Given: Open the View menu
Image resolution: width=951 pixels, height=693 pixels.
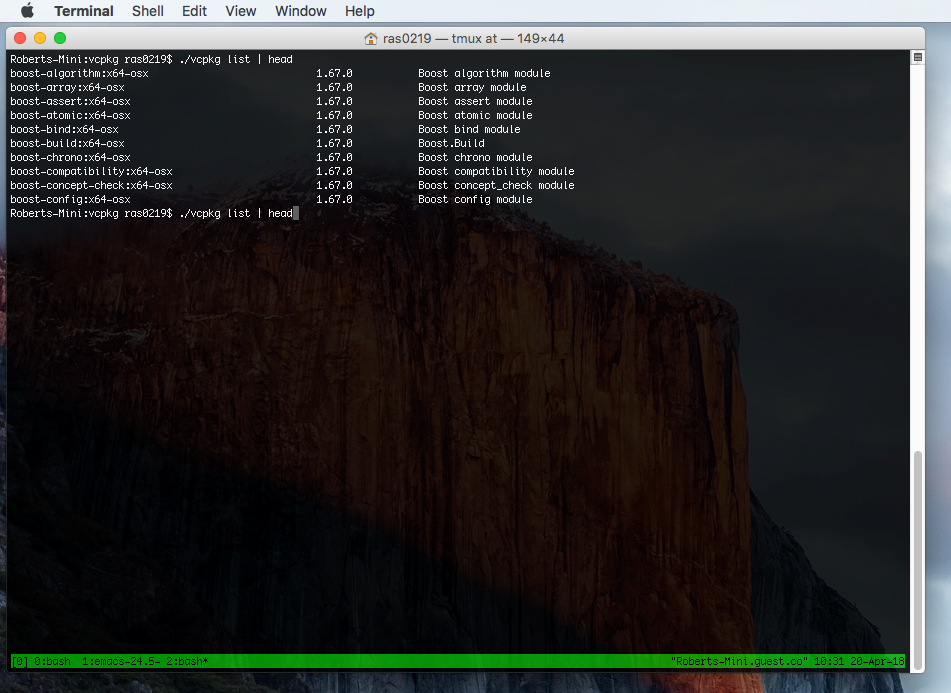Looking at the screenshot, I should coord(241,11).
